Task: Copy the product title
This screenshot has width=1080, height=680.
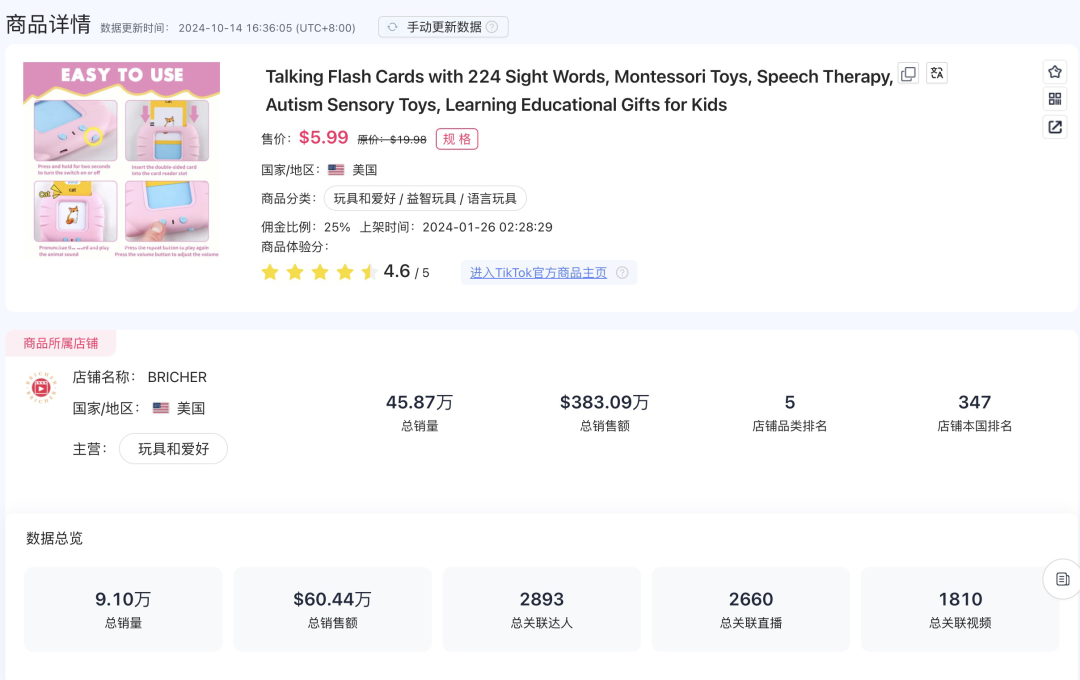Action: point(908,73)
